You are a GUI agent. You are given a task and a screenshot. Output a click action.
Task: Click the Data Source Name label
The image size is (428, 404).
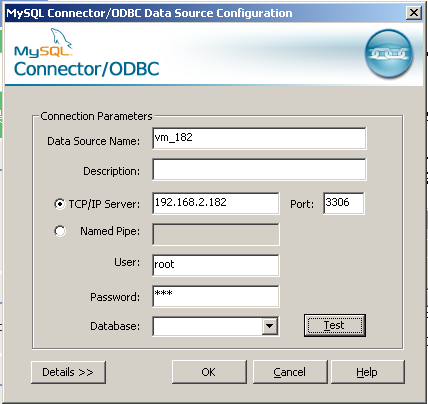click(x=94, y=141)
